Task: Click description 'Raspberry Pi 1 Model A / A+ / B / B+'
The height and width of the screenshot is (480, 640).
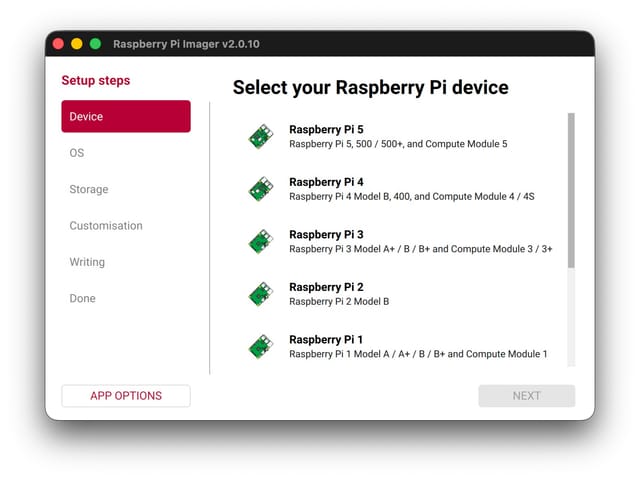Action: click(418, 354)
